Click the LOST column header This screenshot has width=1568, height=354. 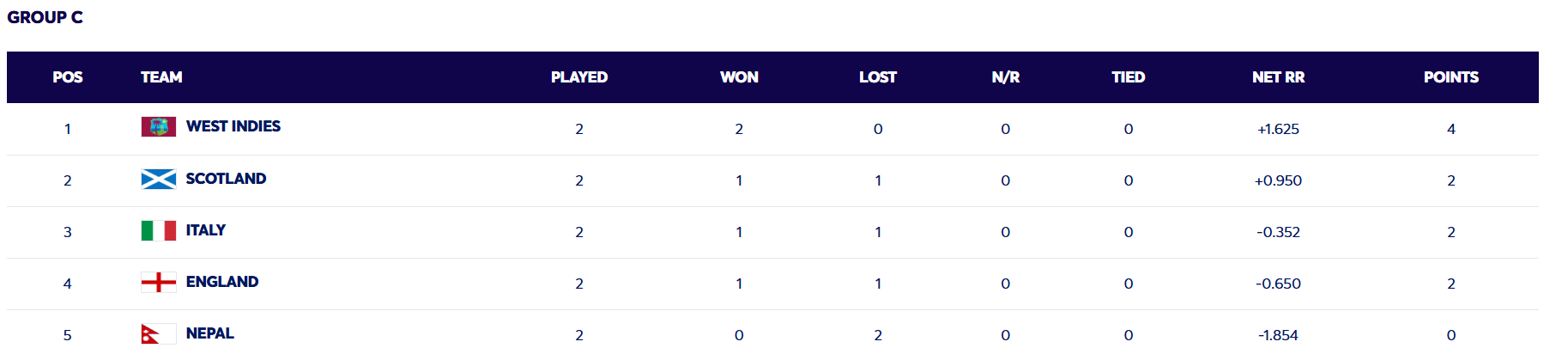(x=878, y=77)
